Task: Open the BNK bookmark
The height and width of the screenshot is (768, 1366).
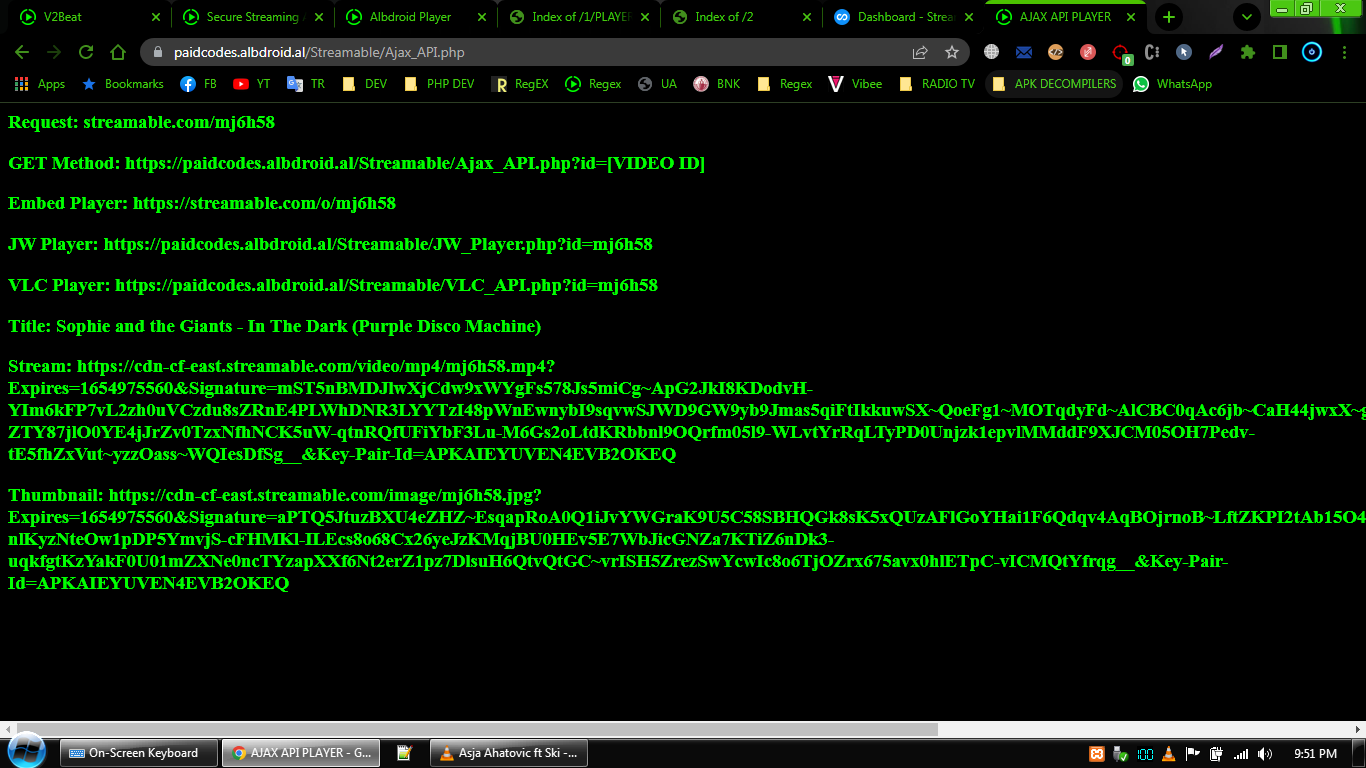Action: (x=717, y=84)
